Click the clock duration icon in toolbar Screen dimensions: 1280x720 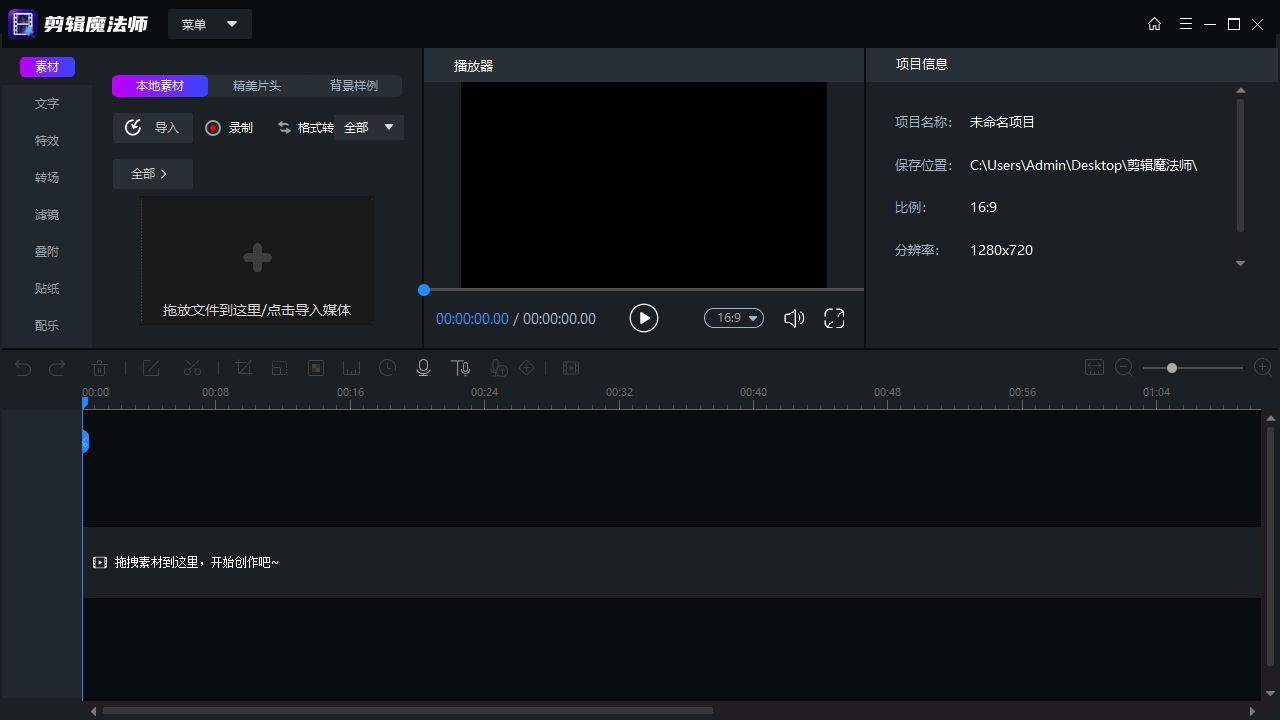(387, 367)
